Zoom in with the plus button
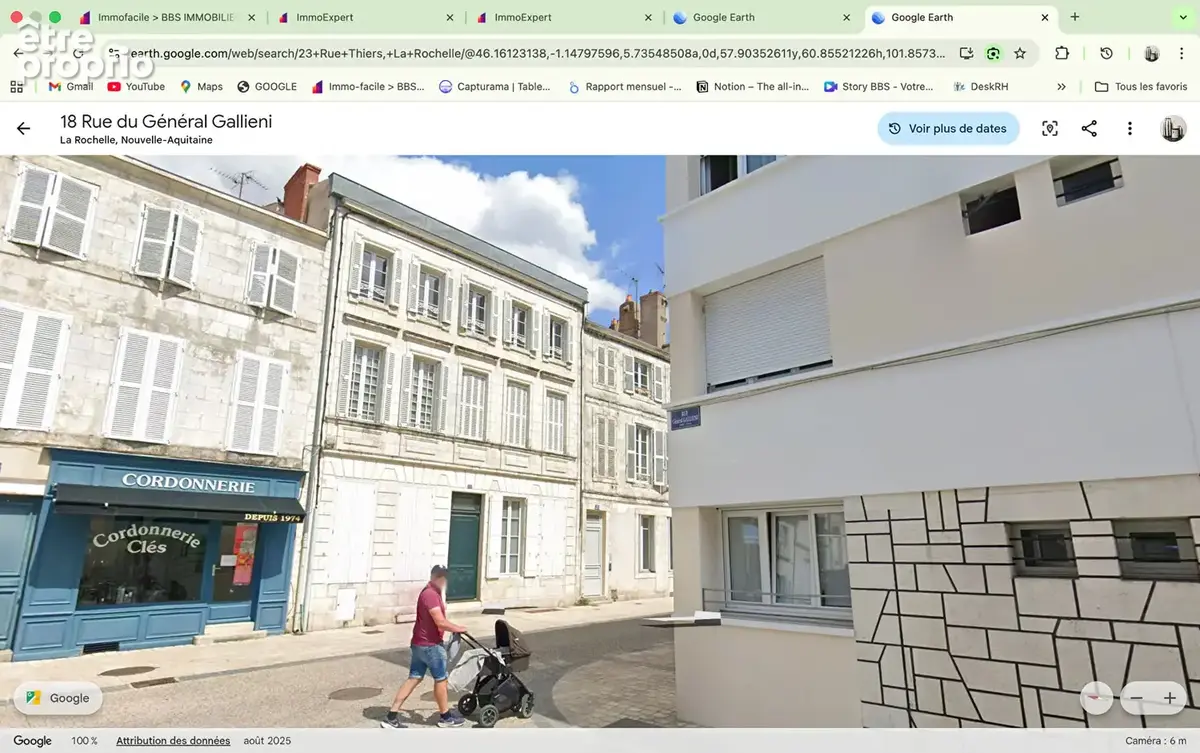 (x=1169, y=698)
